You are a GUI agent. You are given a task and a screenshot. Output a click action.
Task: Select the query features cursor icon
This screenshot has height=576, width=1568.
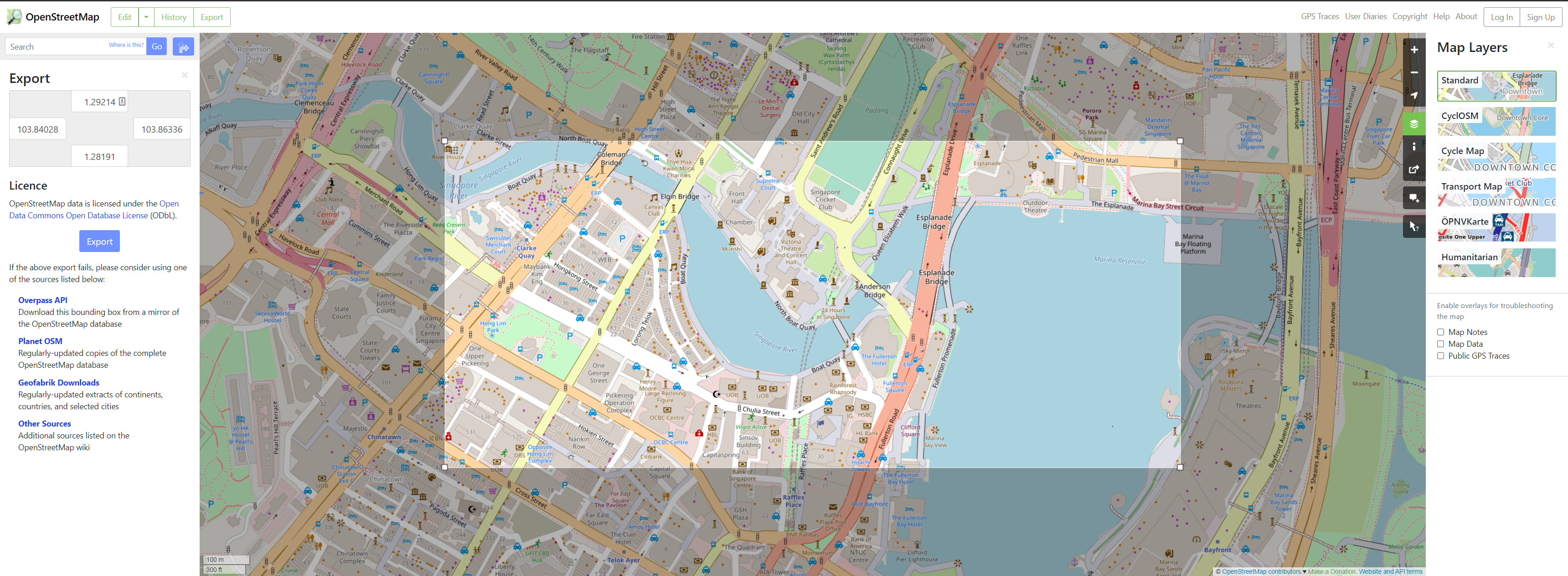point(1414,226)
